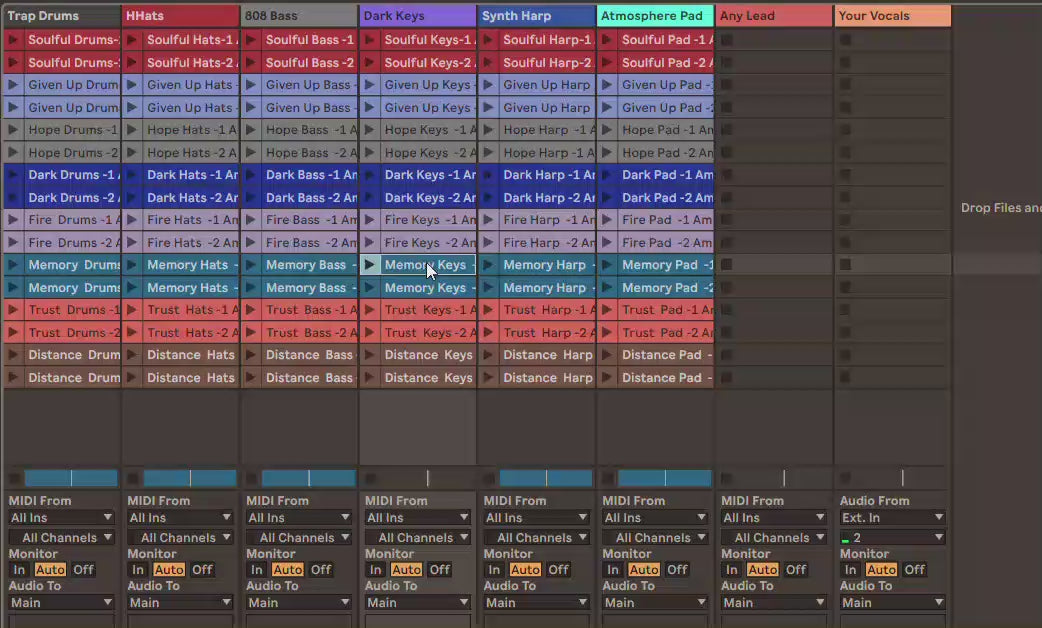
Task: Click Atmosphere Pad blue clip status bar
Action: point(664,479)
